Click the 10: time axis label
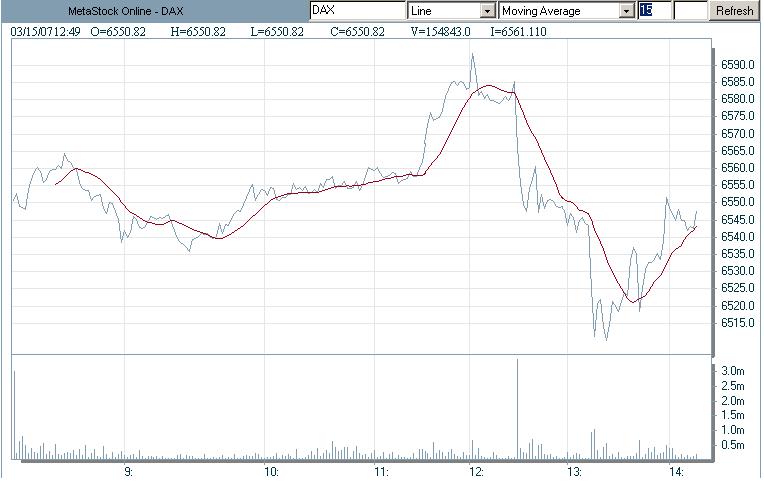 click(x=271, y=472)
